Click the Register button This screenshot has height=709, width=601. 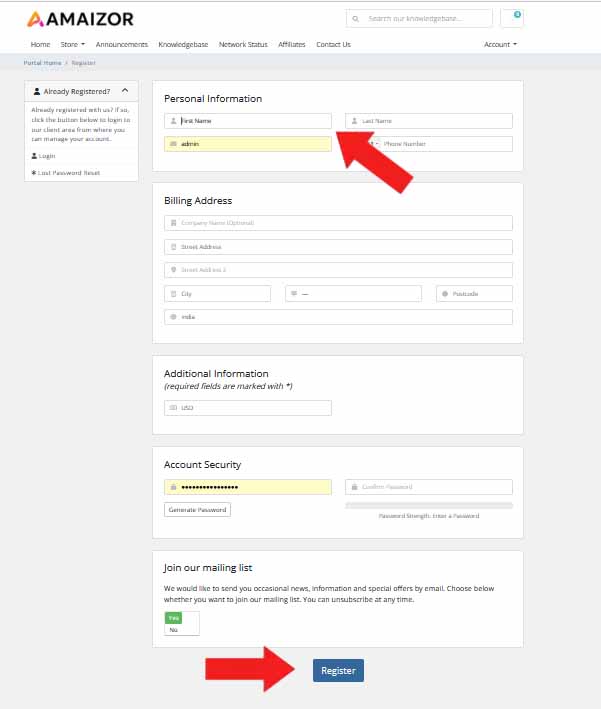coord(338,671)
